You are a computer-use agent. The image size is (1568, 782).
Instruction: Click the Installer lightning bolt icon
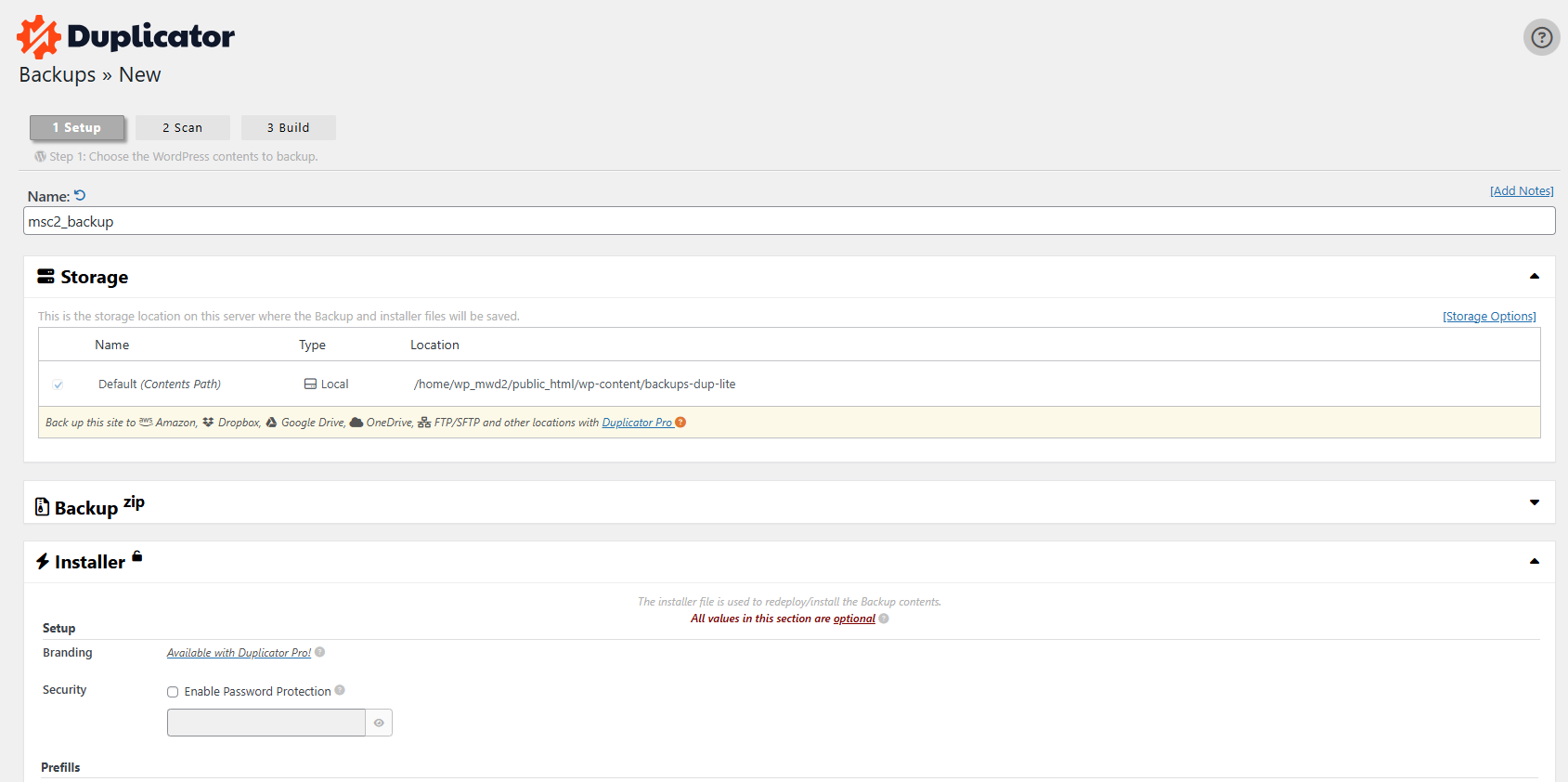[x=43, y=561]
